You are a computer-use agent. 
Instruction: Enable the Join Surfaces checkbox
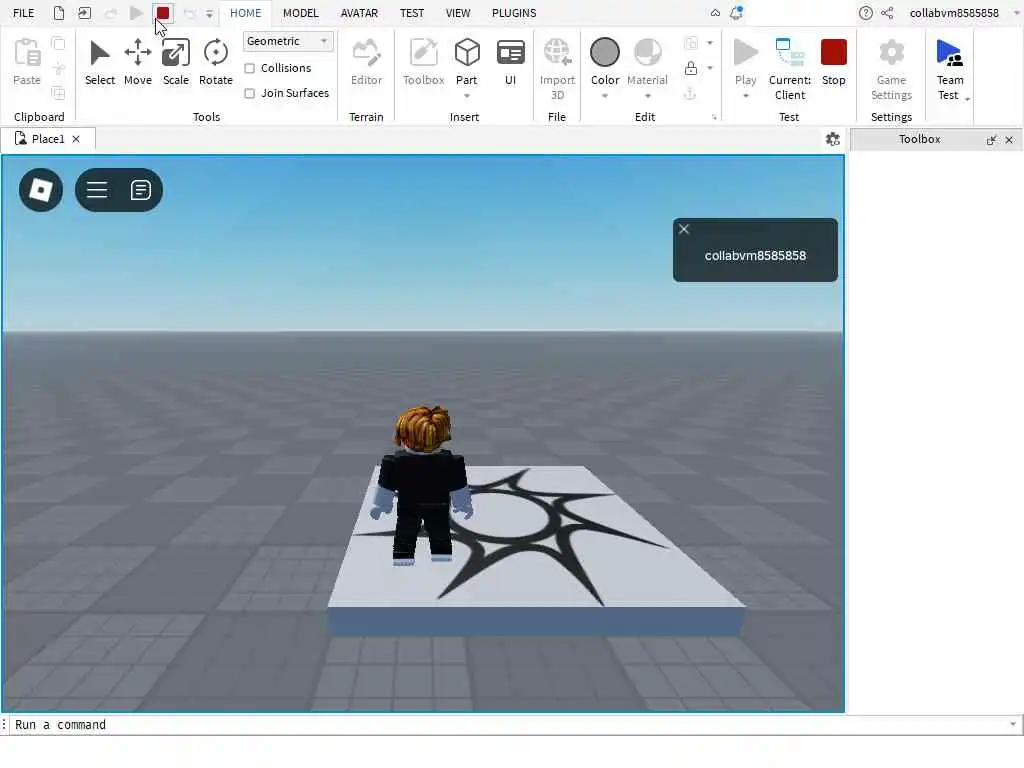pos(249,93)
